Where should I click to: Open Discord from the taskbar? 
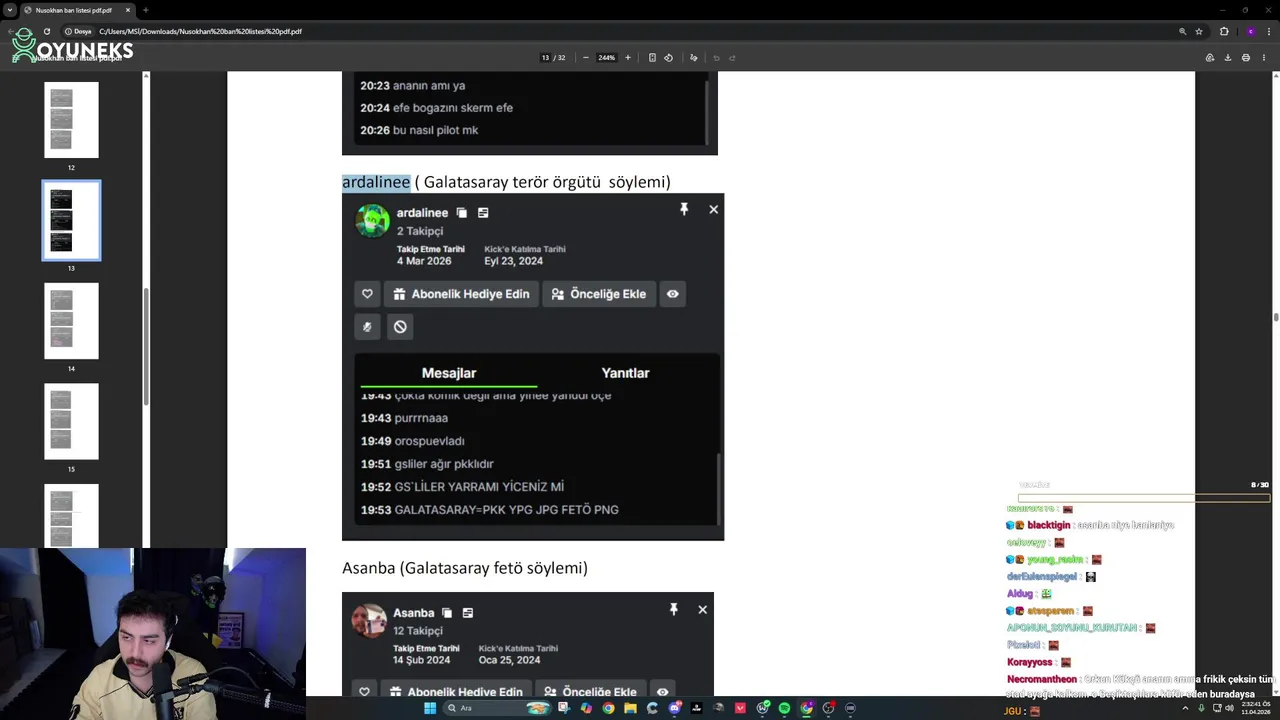pos(675,708)
